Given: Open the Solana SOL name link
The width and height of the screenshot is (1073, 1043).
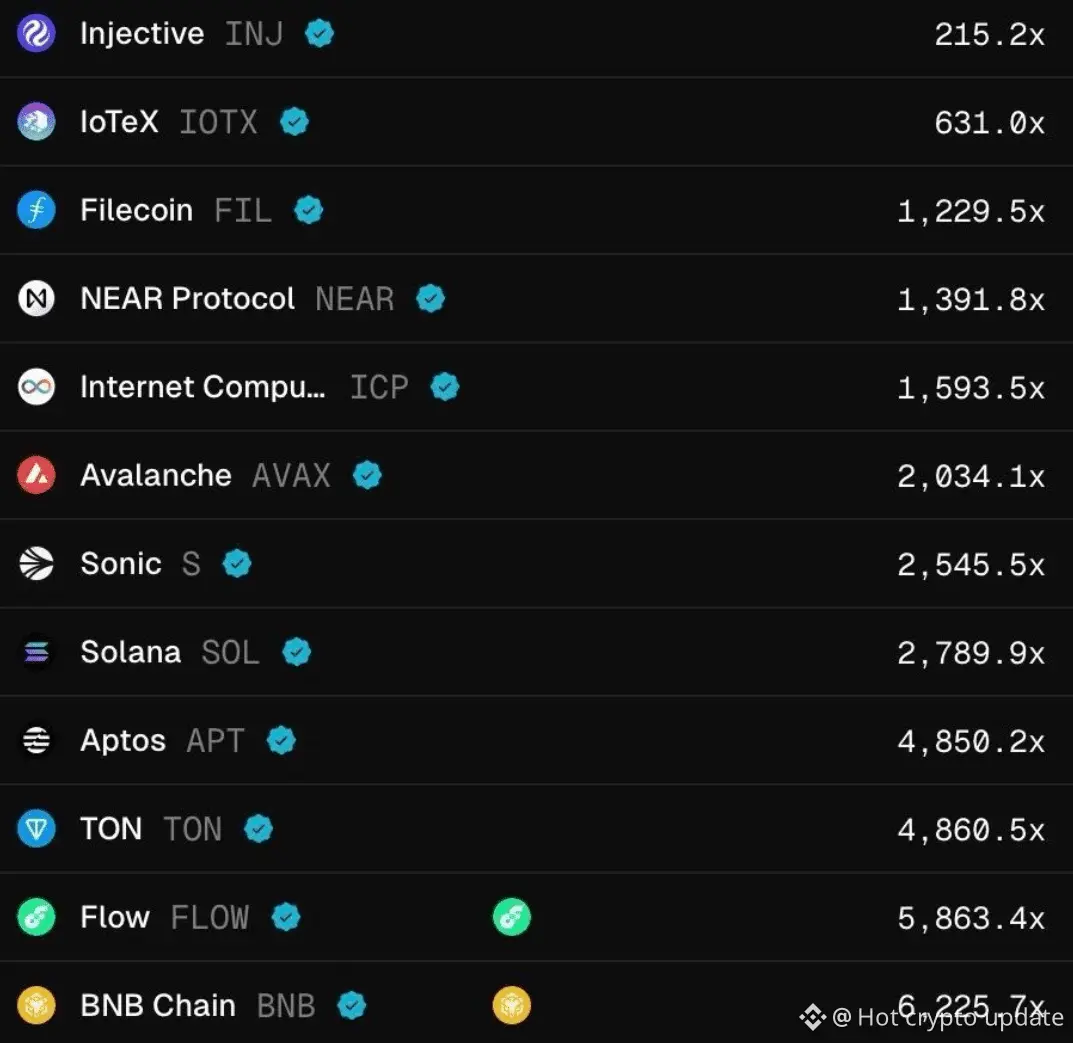Looking at the screenshot, I should [131, 652].
